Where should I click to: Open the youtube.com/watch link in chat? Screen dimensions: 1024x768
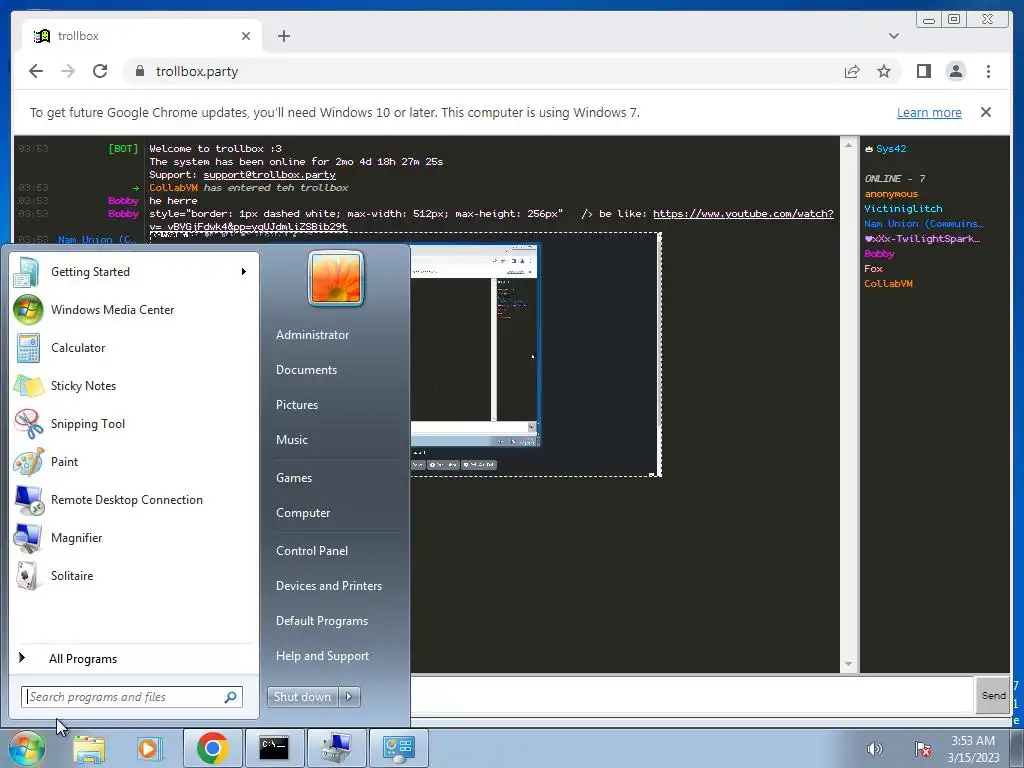coord(743,214)
